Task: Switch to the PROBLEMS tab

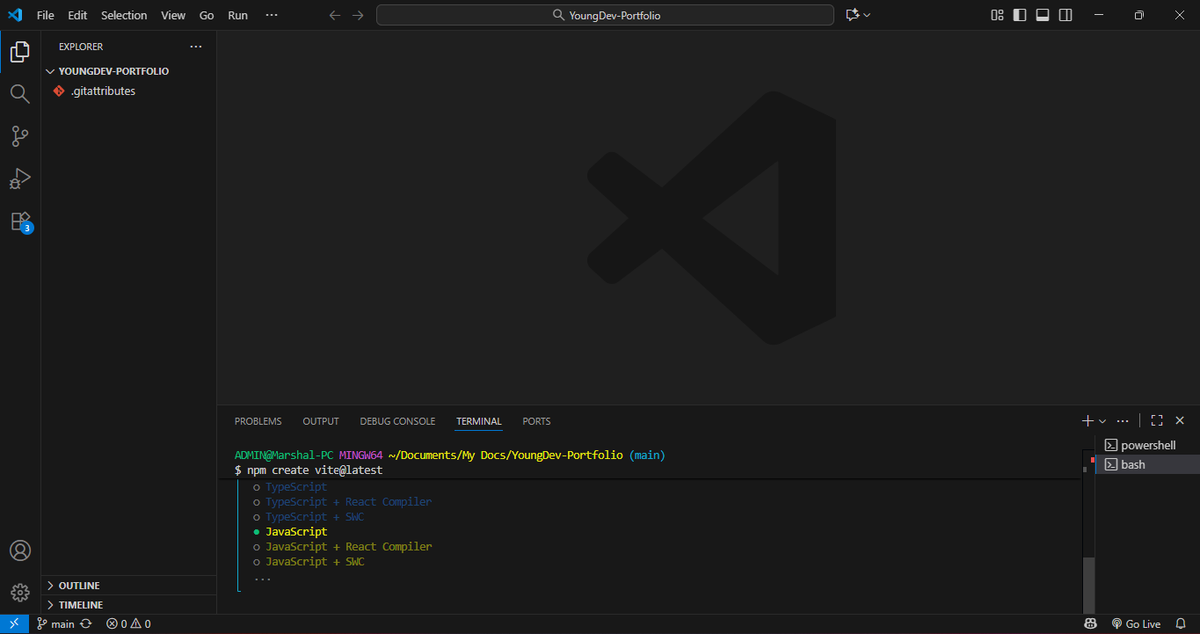Action: pyautogui.click(x=258, y=421)
